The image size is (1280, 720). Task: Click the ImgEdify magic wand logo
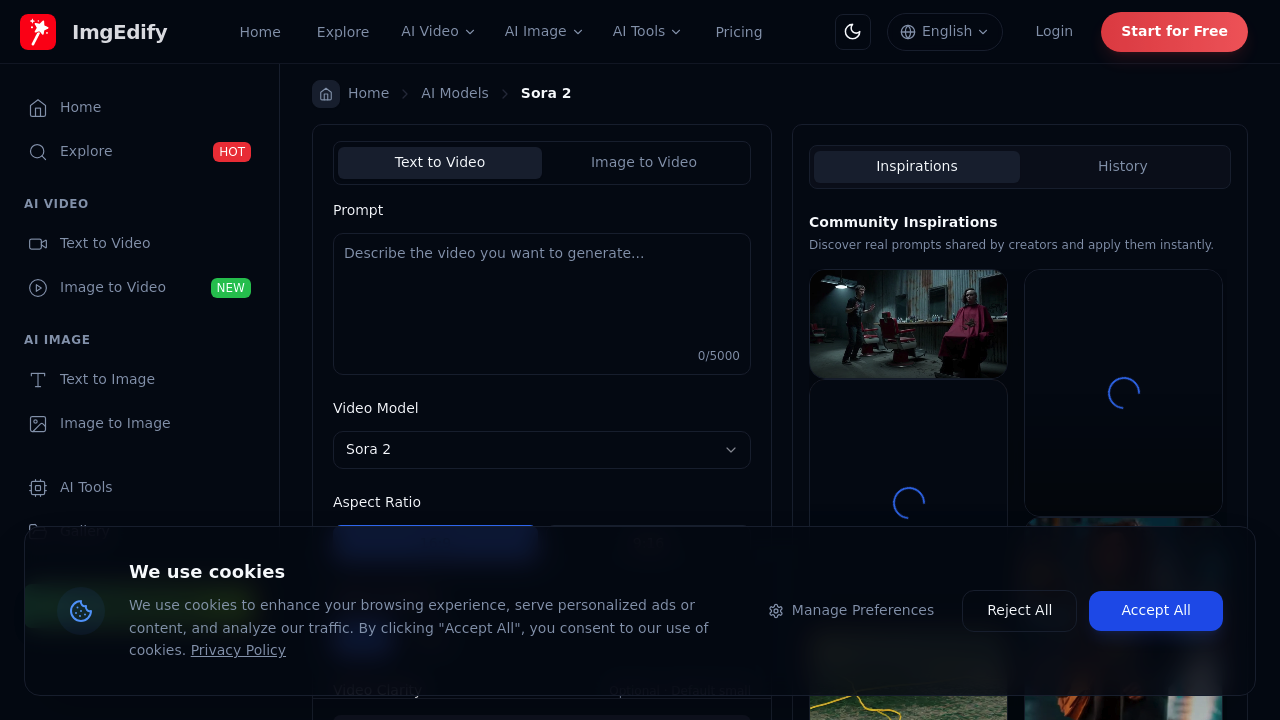[38, 32]
